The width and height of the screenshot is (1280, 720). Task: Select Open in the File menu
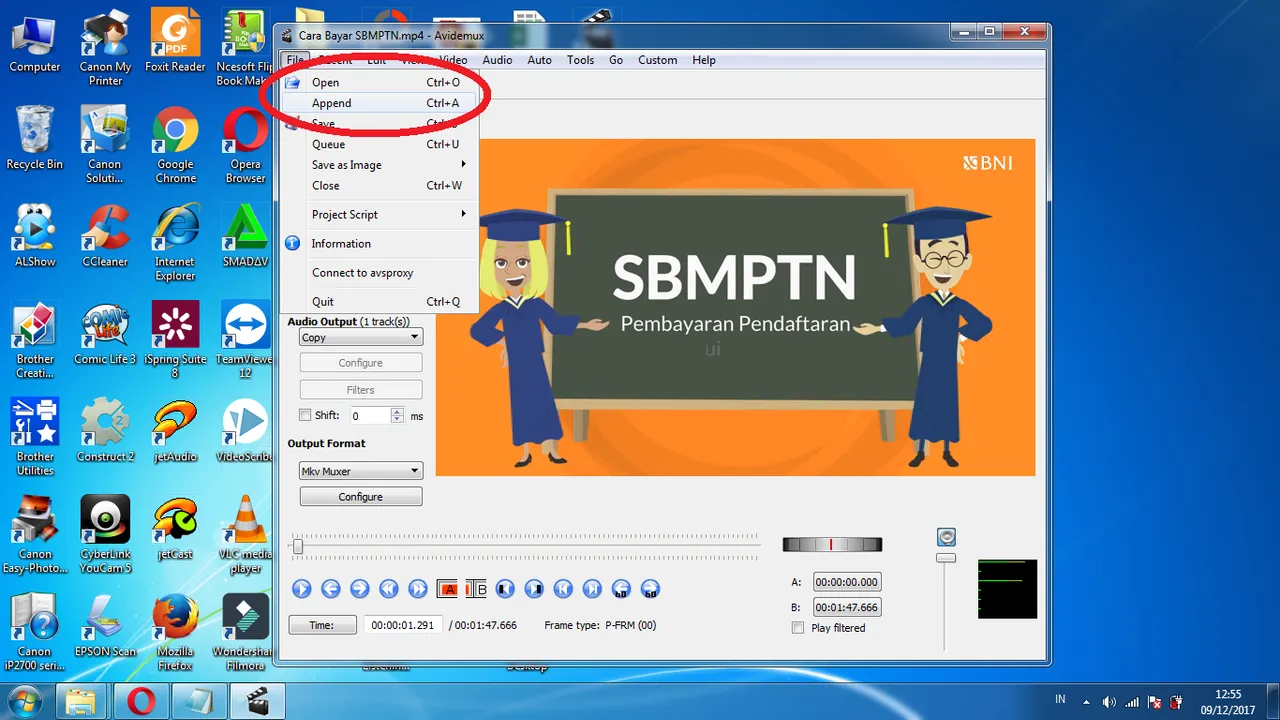379,82
